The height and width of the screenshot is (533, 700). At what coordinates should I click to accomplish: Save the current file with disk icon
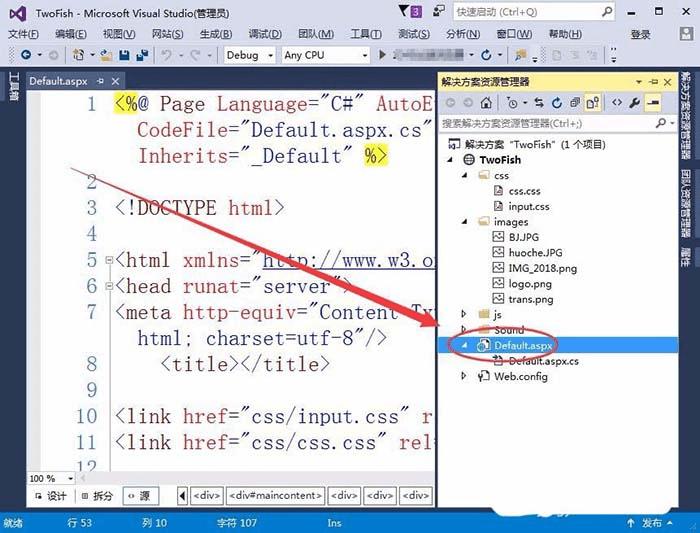coord(125,55)
